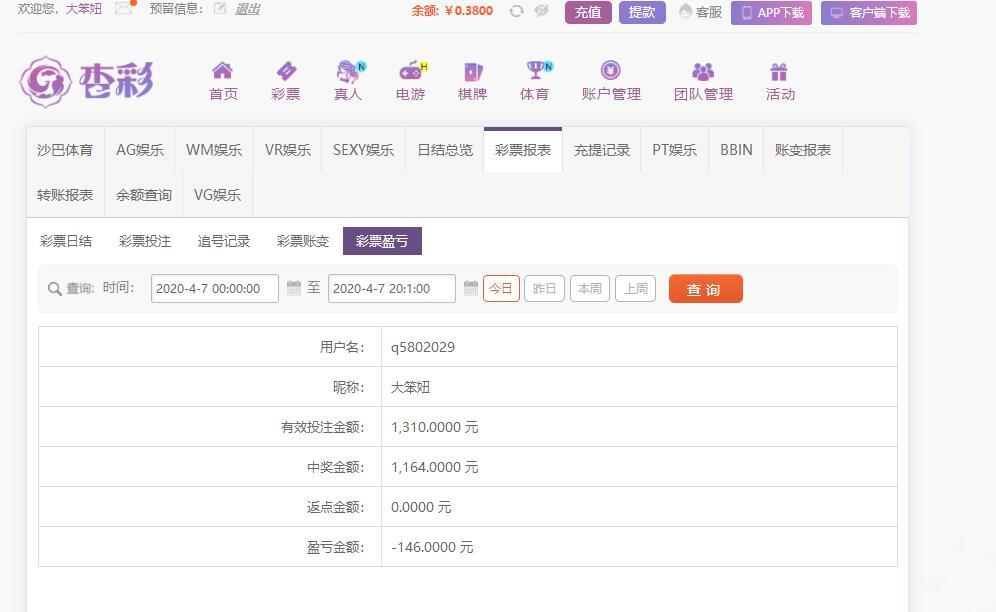Open 团队管理 team icon

coord(703,72)
